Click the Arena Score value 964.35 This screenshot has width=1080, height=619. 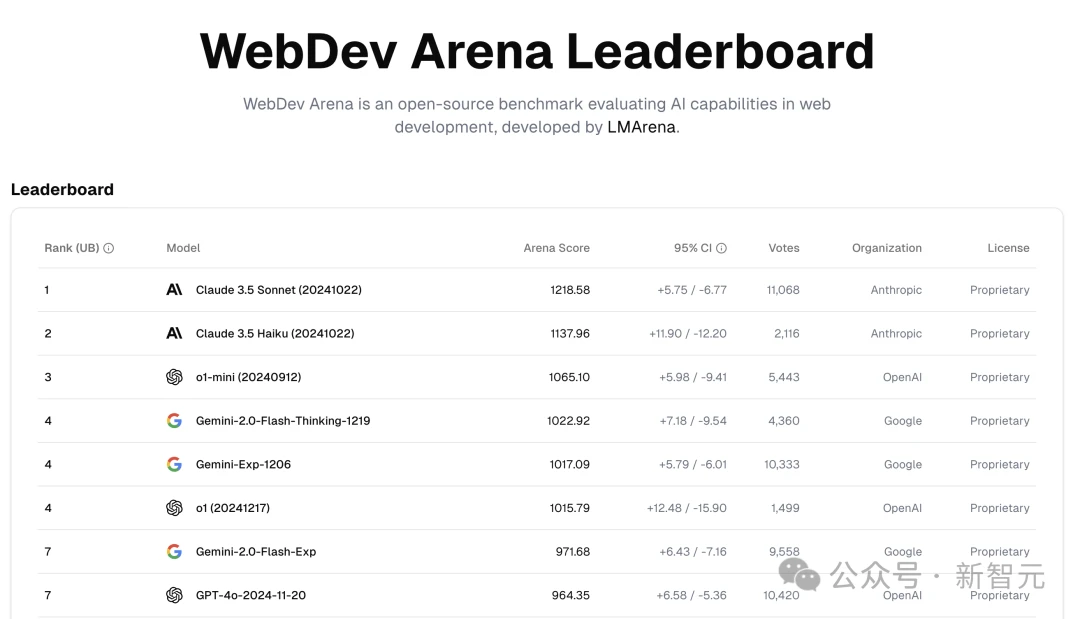point(571,595)
